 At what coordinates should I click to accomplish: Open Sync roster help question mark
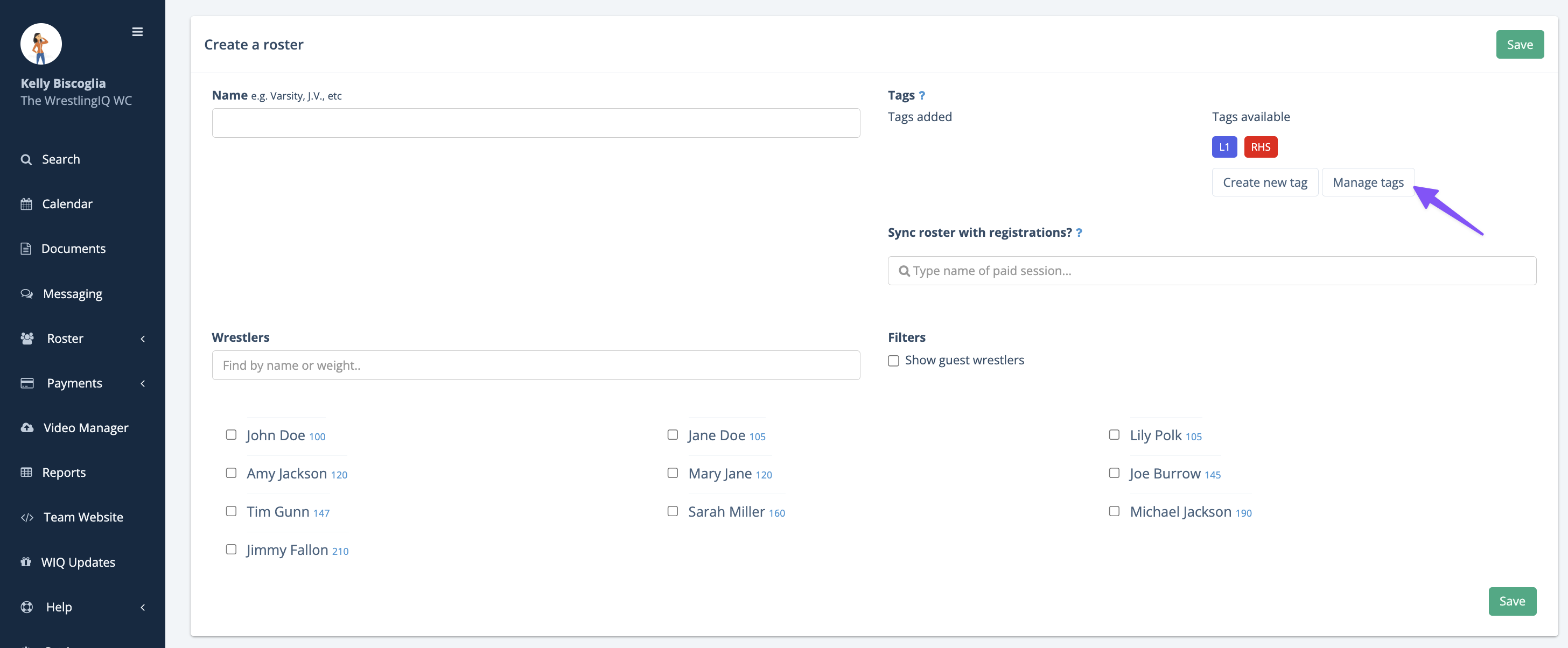(x=1079, y=233)
